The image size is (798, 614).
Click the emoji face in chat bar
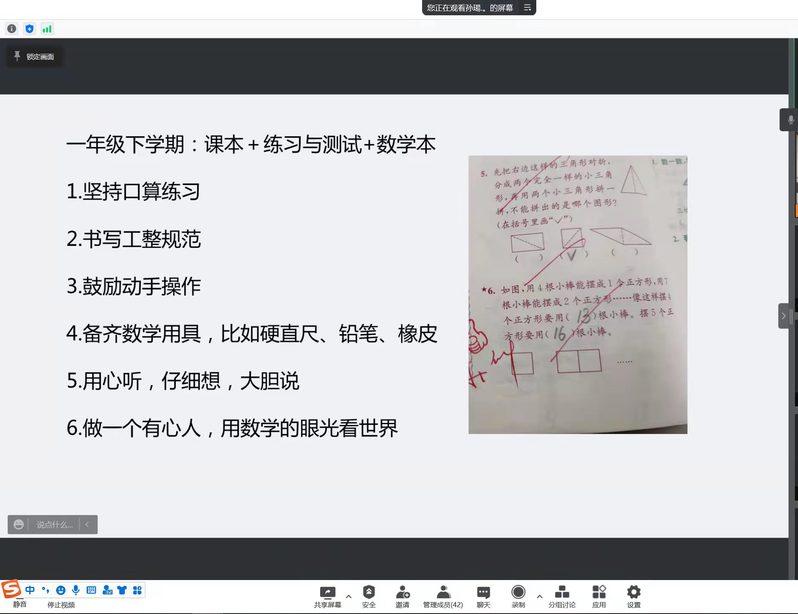[19, 524]
